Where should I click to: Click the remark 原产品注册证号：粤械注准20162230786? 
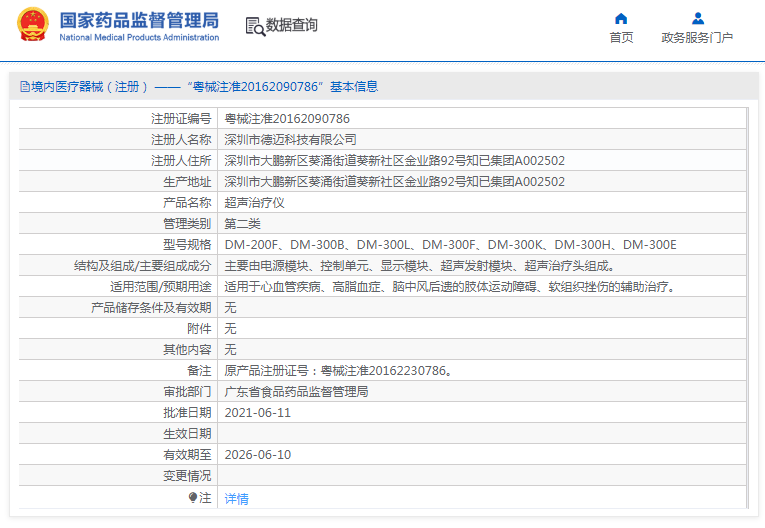pyautogui.click(x=338, y=370)
